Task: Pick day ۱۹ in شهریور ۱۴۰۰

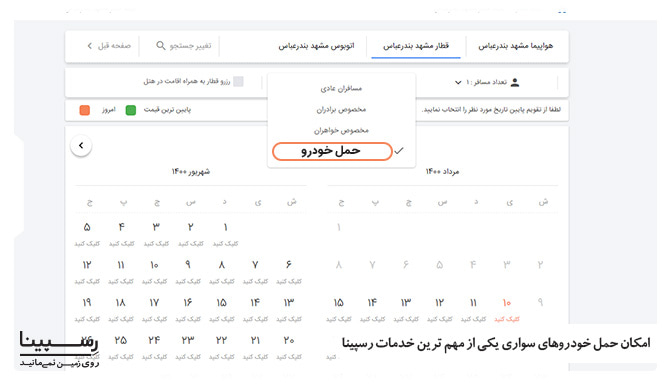Action: pos(87,309)
